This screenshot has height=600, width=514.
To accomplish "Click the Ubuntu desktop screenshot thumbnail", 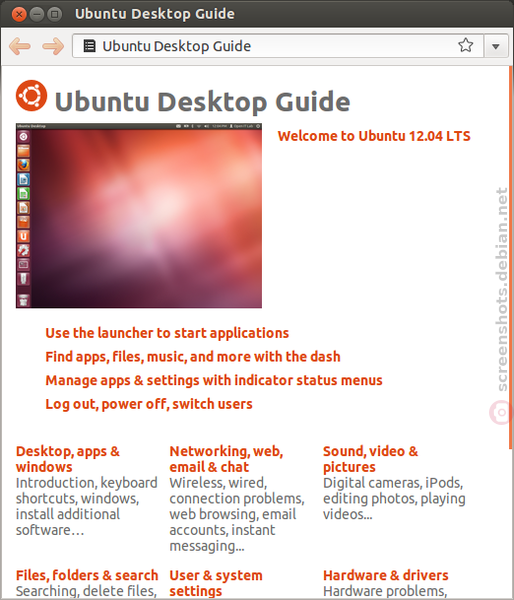I will pyautogui.click(x=139, y=215).
